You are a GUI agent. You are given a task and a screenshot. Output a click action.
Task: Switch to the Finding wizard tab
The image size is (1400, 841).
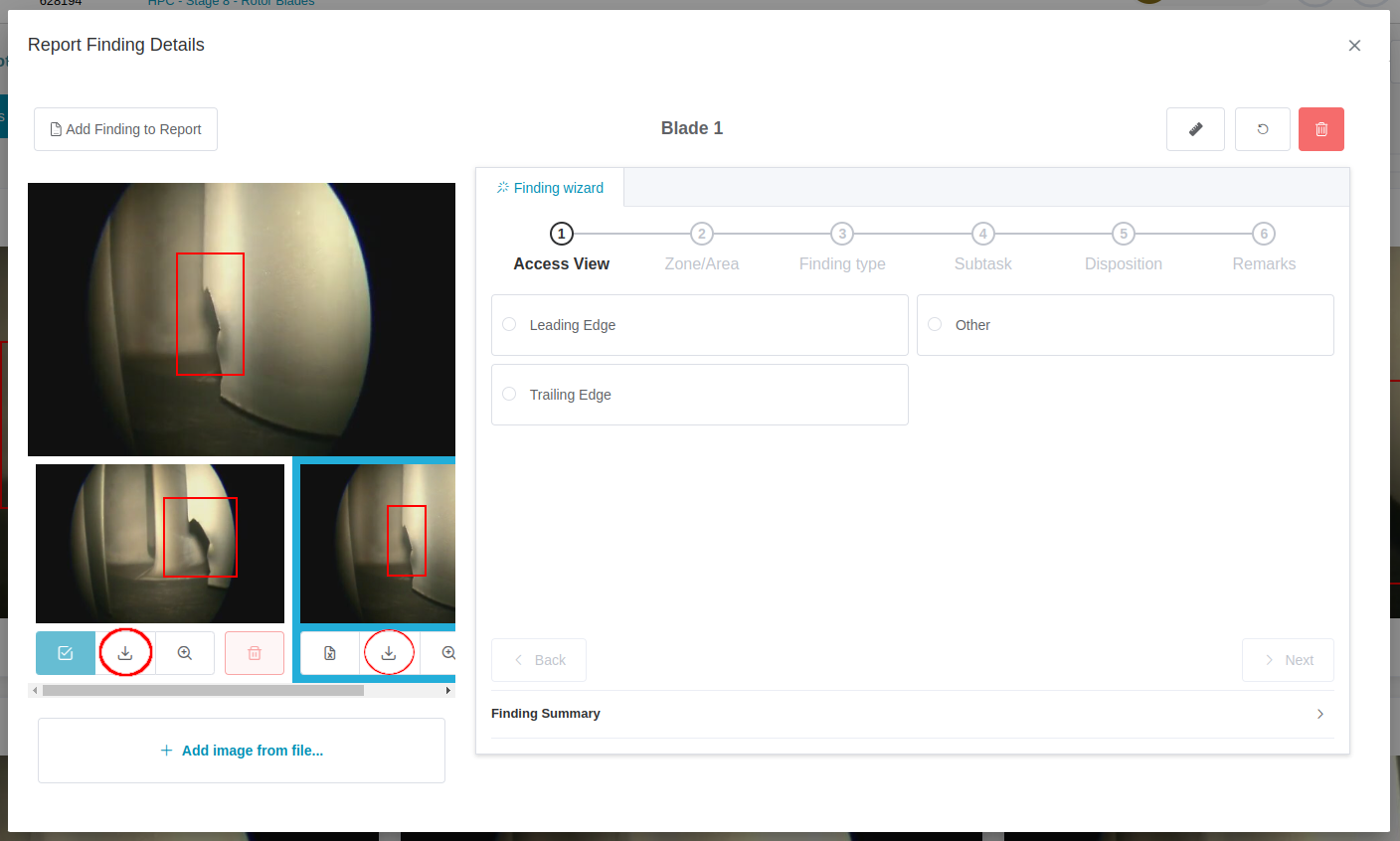click(550, 188)
